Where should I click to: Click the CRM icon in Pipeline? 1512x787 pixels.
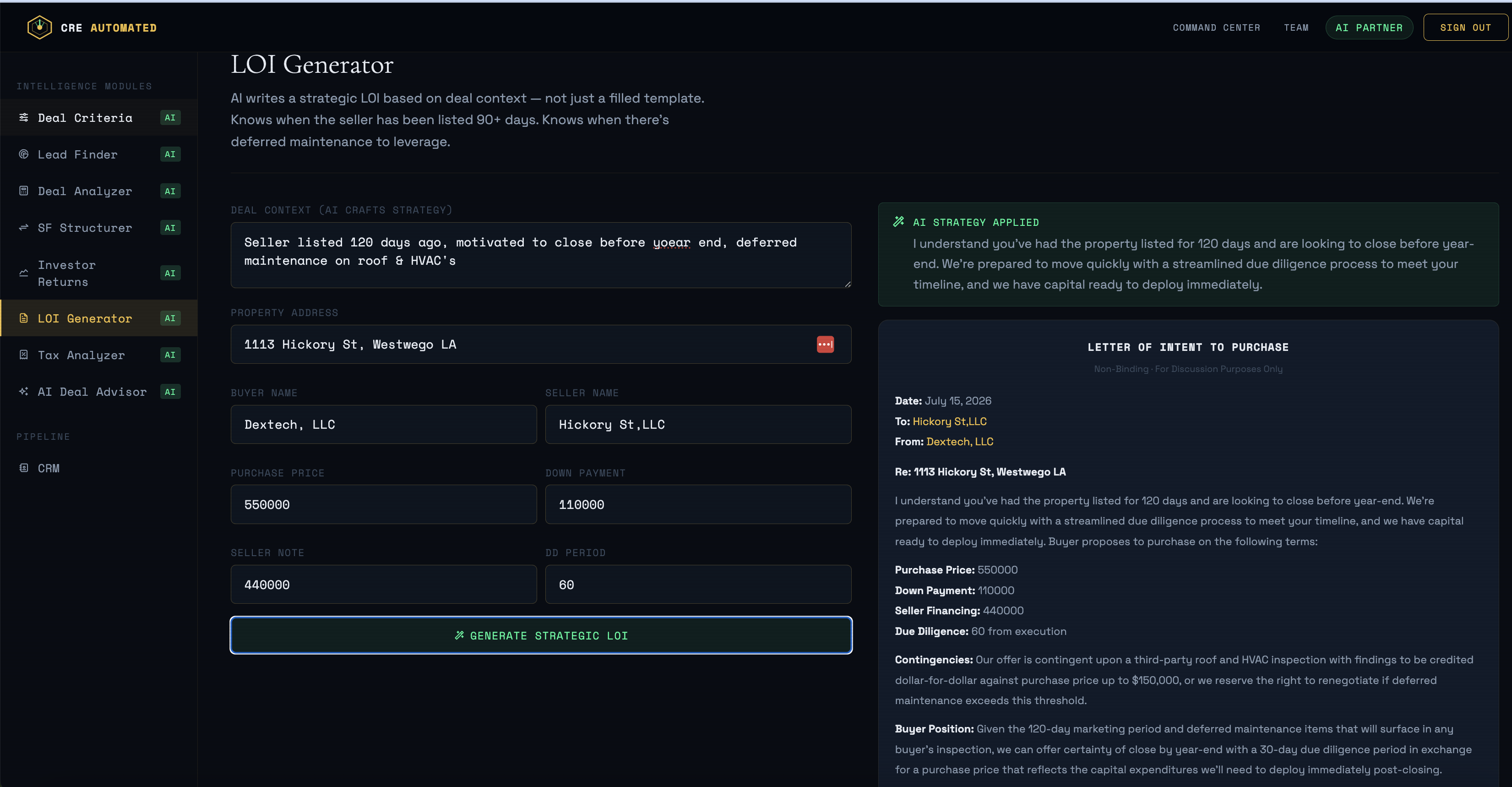pos(23,468)
